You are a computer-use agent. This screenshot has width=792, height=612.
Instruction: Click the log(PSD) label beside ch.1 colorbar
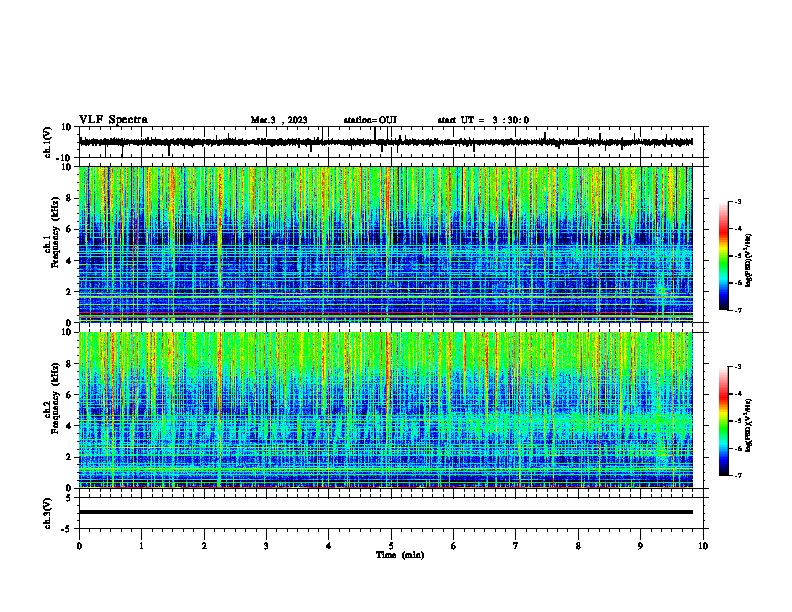click(749, 260)
